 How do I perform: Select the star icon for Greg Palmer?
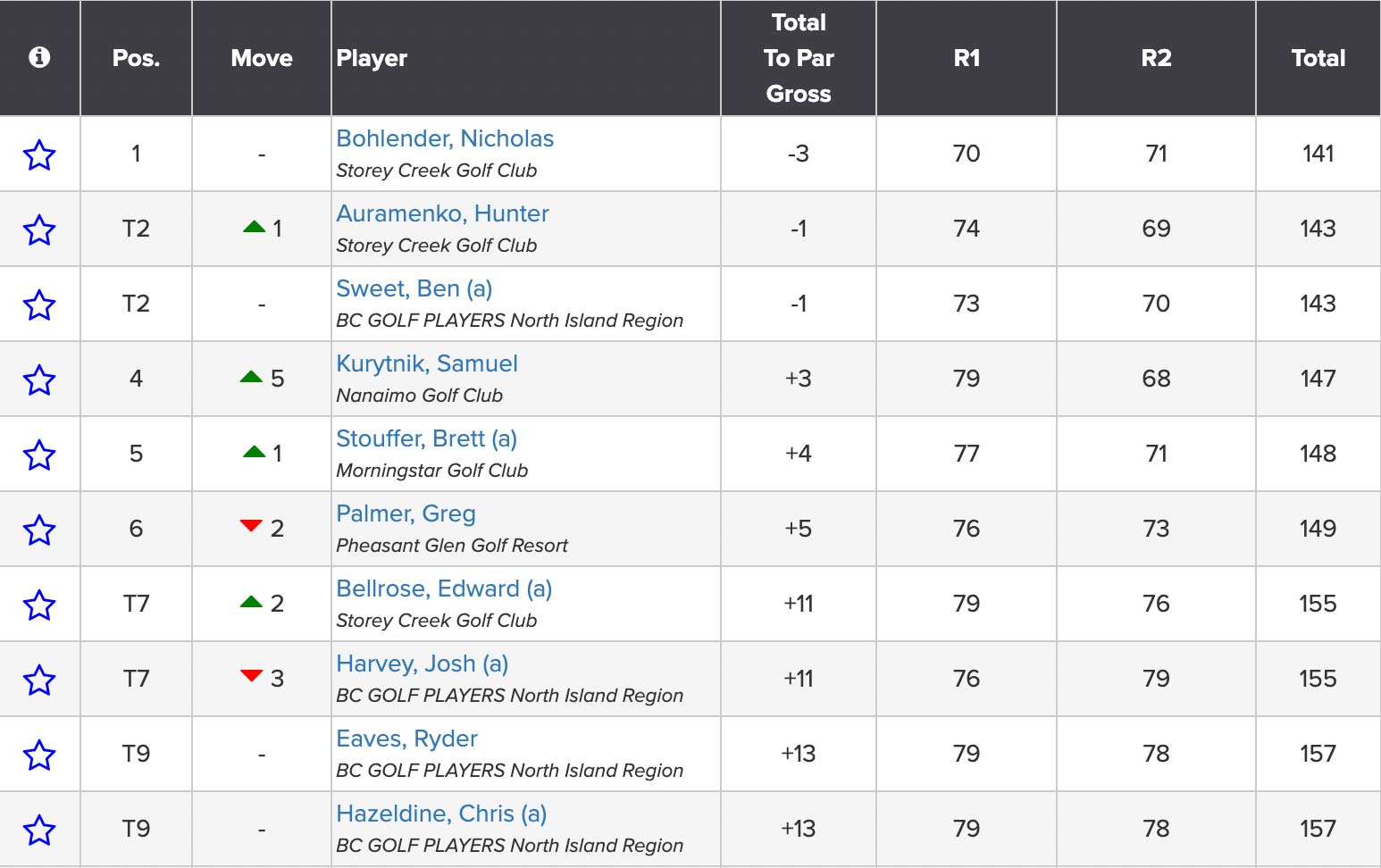tap(39, 530)
